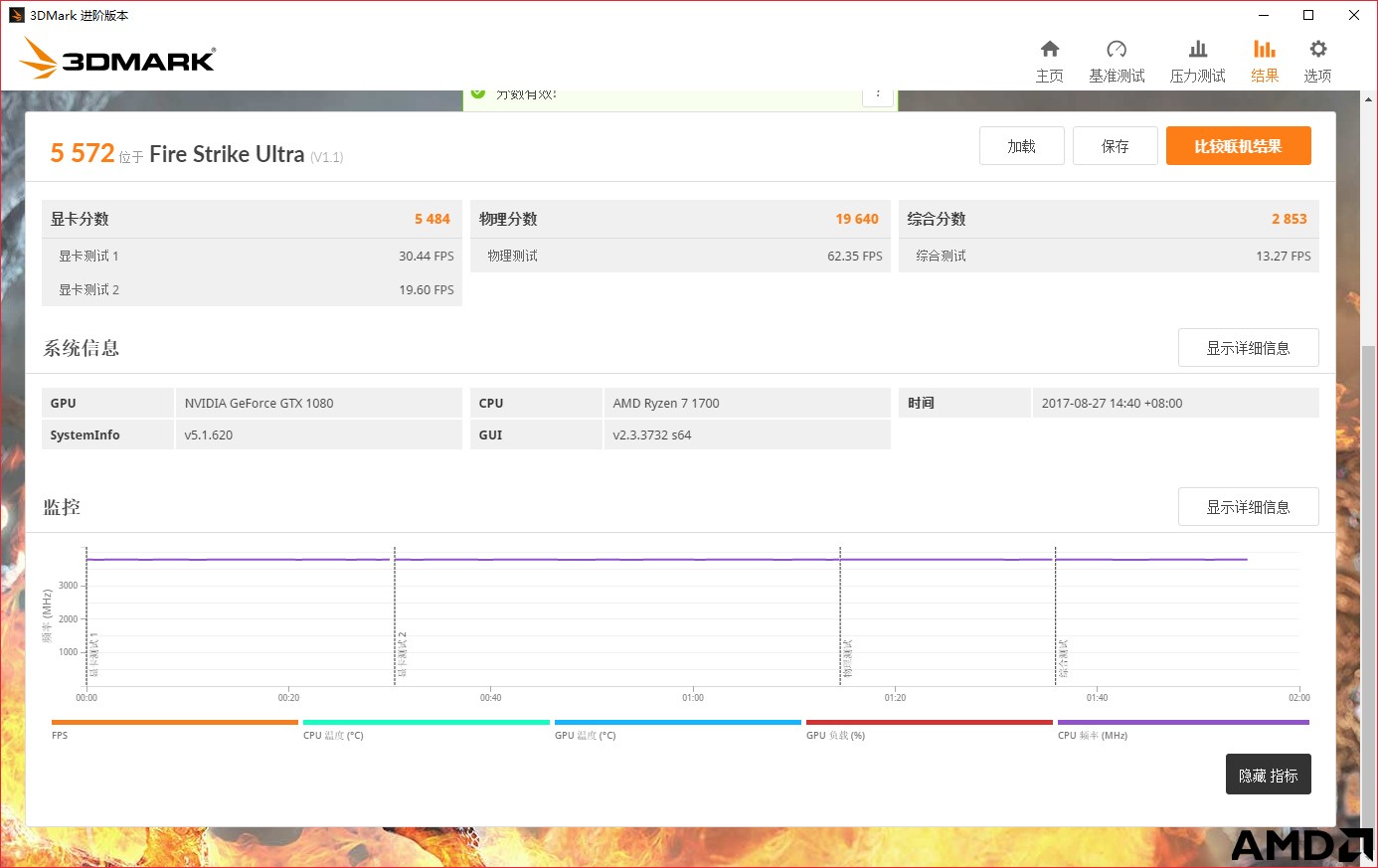Maximize the 3DMark window
Viewport: 1378px width, 868px height.
pyautogui.click(x=1308, y=15)
